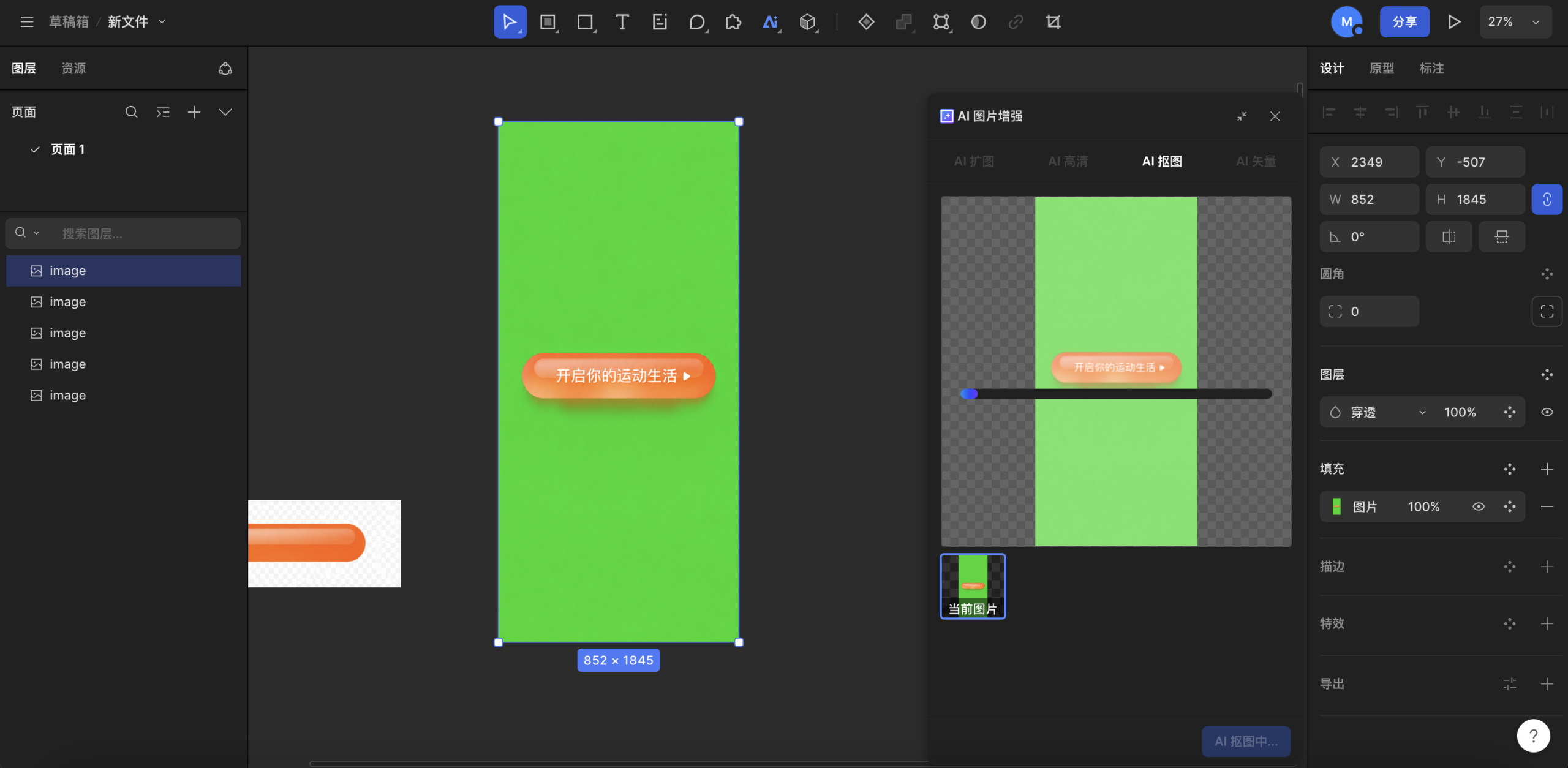Remove the image fill with minus

tap(1547, 506)
